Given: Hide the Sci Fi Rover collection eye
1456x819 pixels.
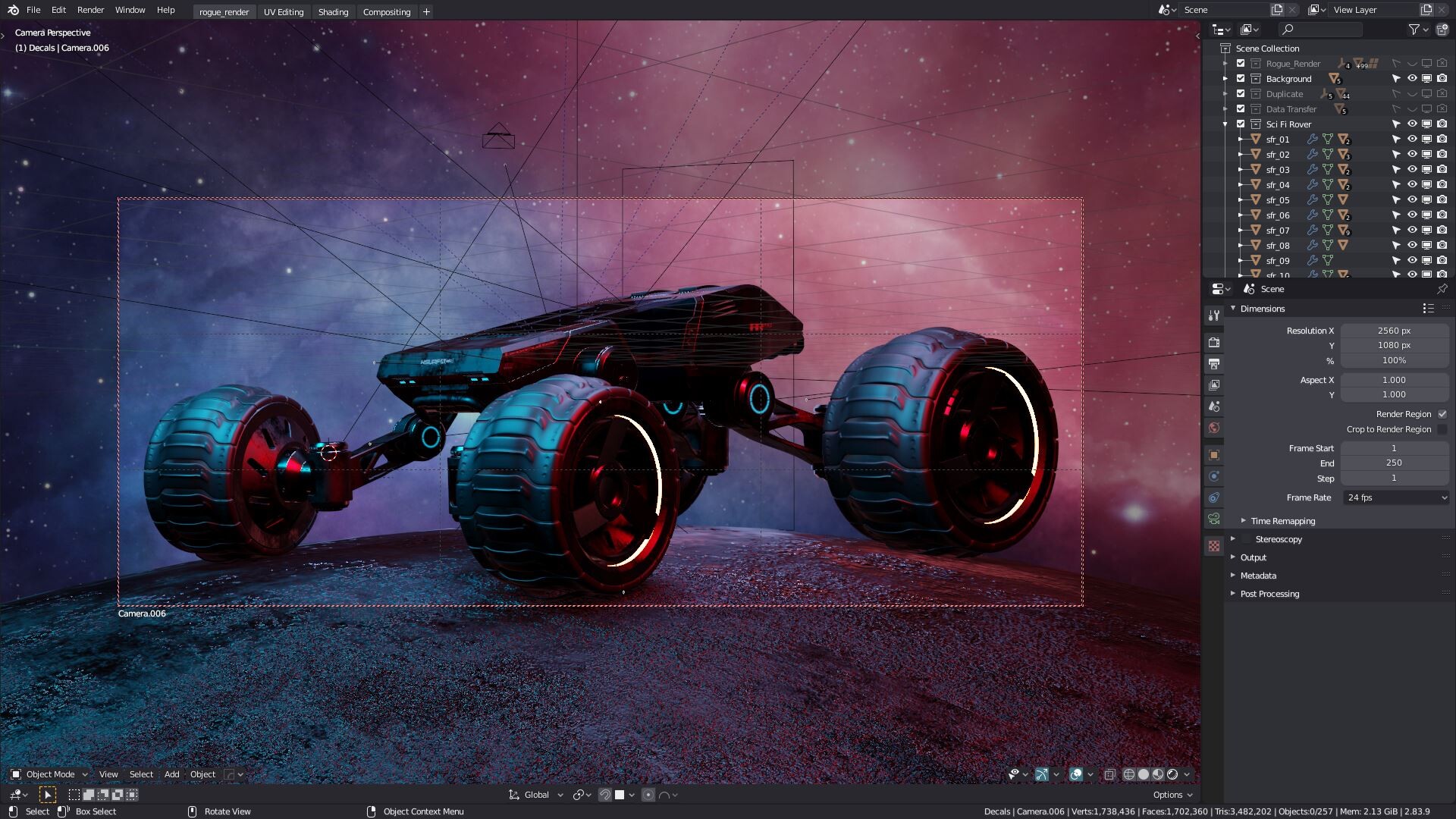Looking at the screenshot, I should click(1412, 124).
